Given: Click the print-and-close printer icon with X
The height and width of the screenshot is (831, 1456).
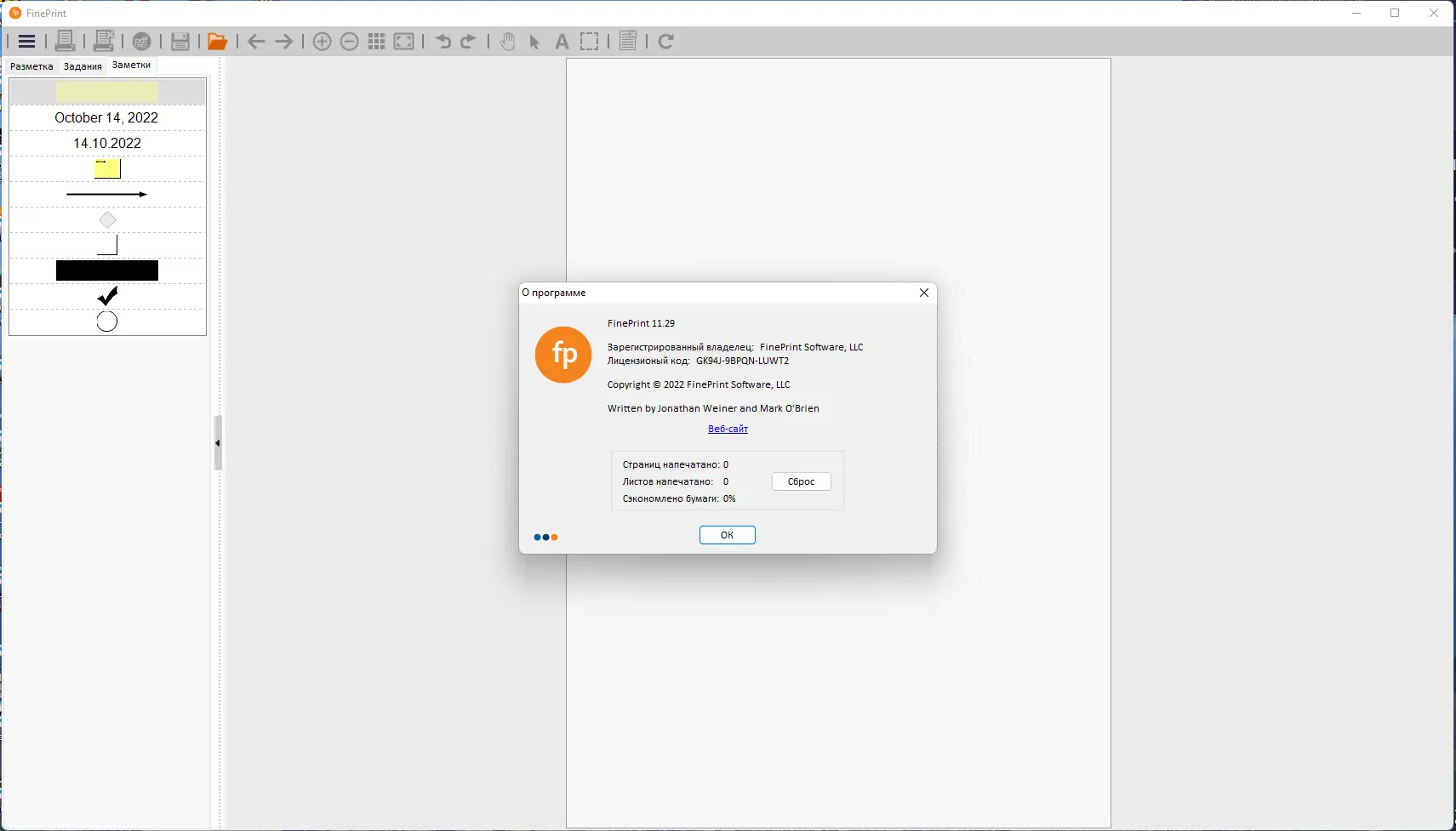Looking at the screenshot, I should coord(104,41).
